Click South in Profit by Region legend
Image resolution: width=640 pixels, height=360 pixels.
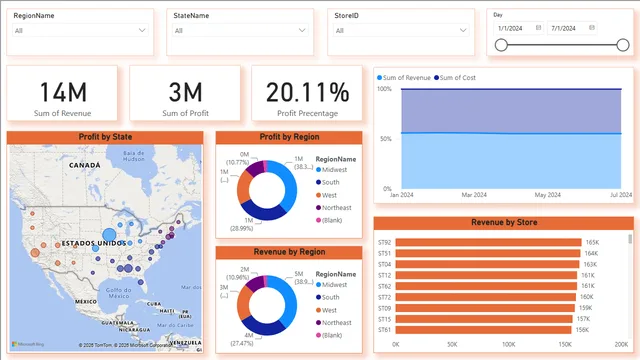(328, 182)
